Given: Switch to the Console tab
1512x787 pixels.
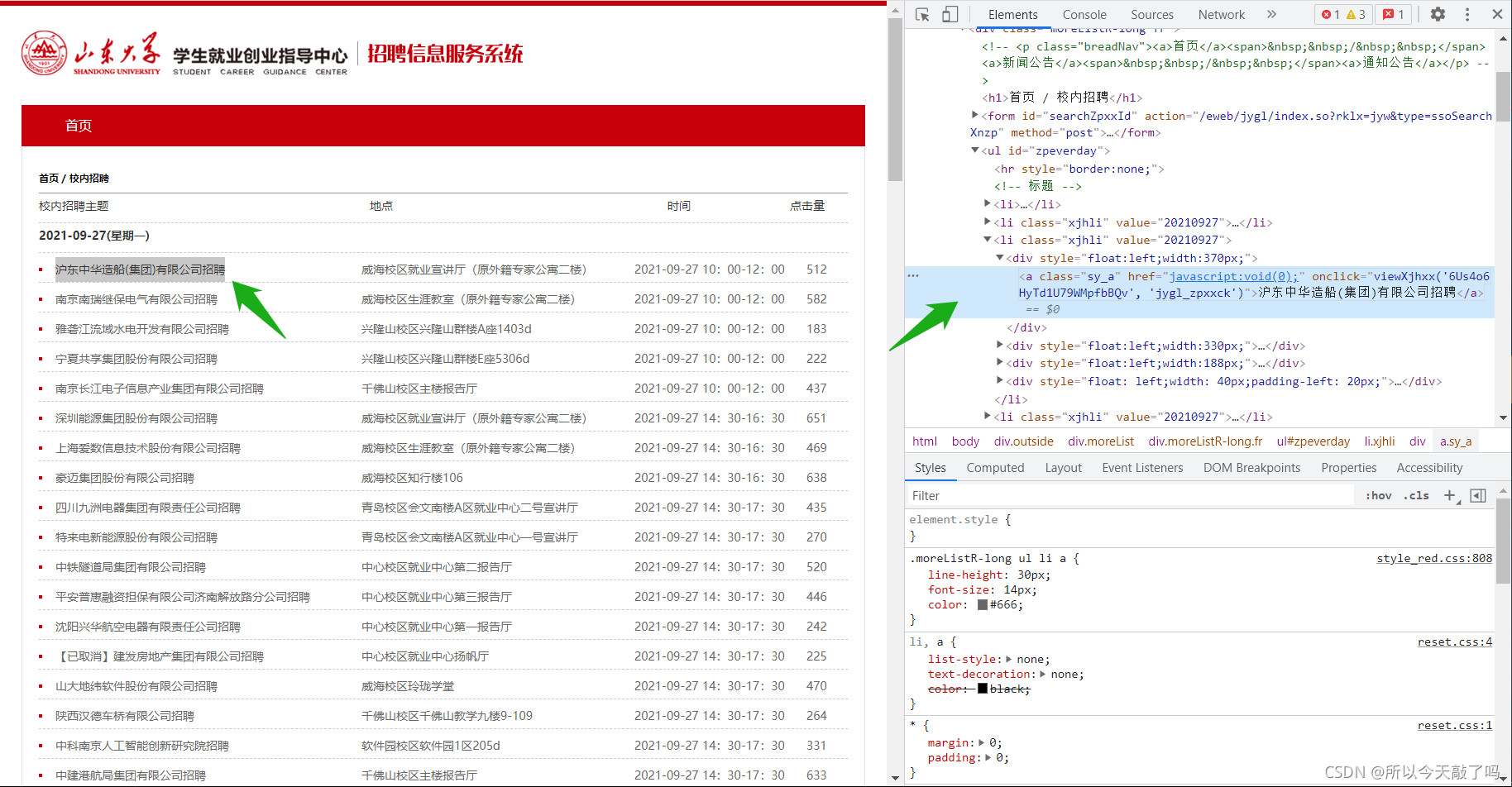Looking at the screenshot, I should [x=1084, y=15].
